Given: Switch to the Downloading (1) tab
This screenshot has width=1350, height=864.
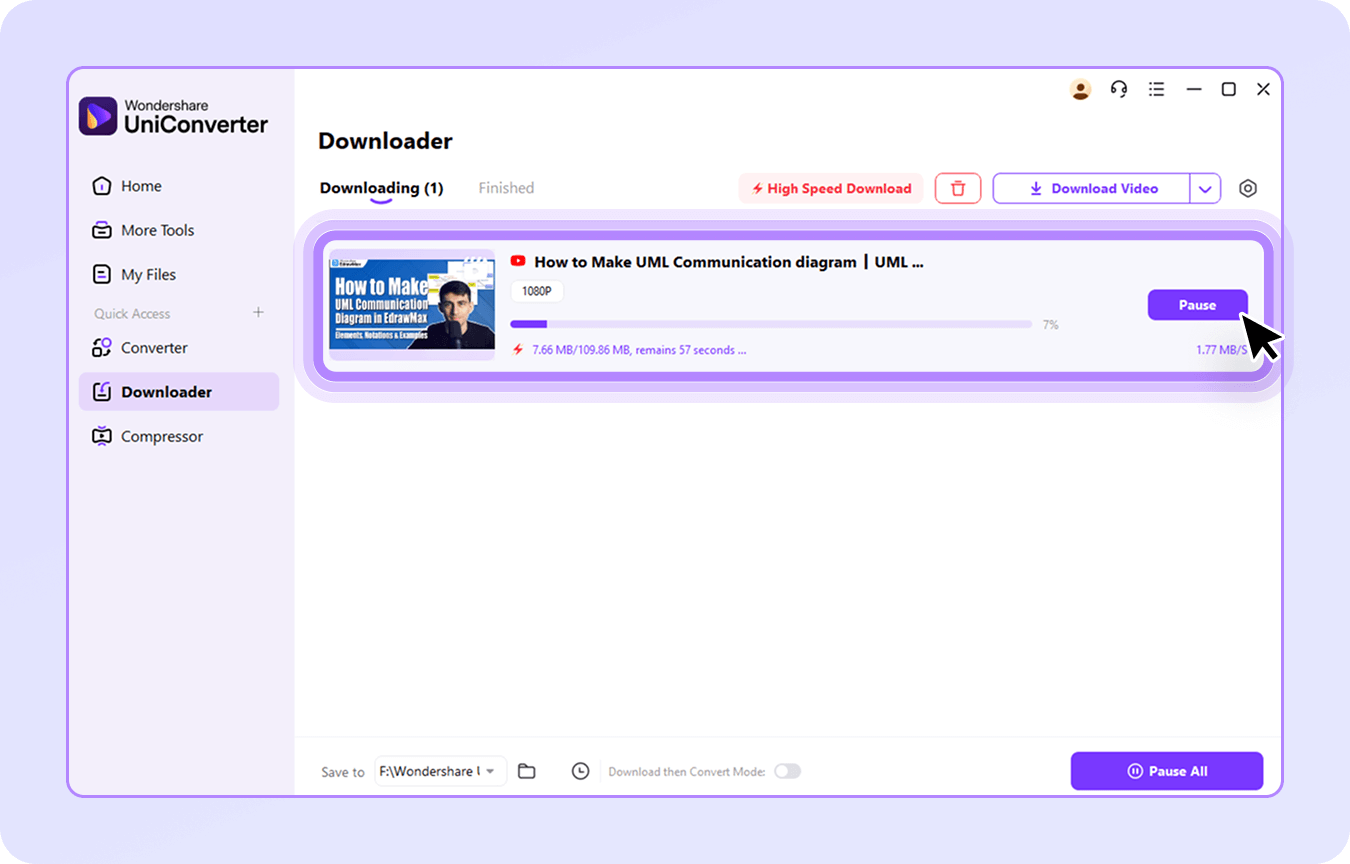Looking at the screenshot, I should pos(381,188).
